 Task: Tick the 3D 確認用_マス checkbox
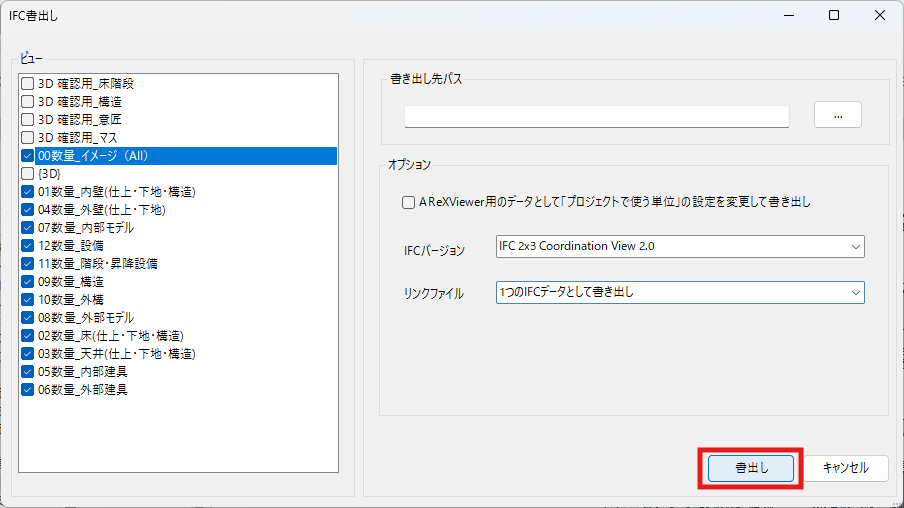coord(28,138)
